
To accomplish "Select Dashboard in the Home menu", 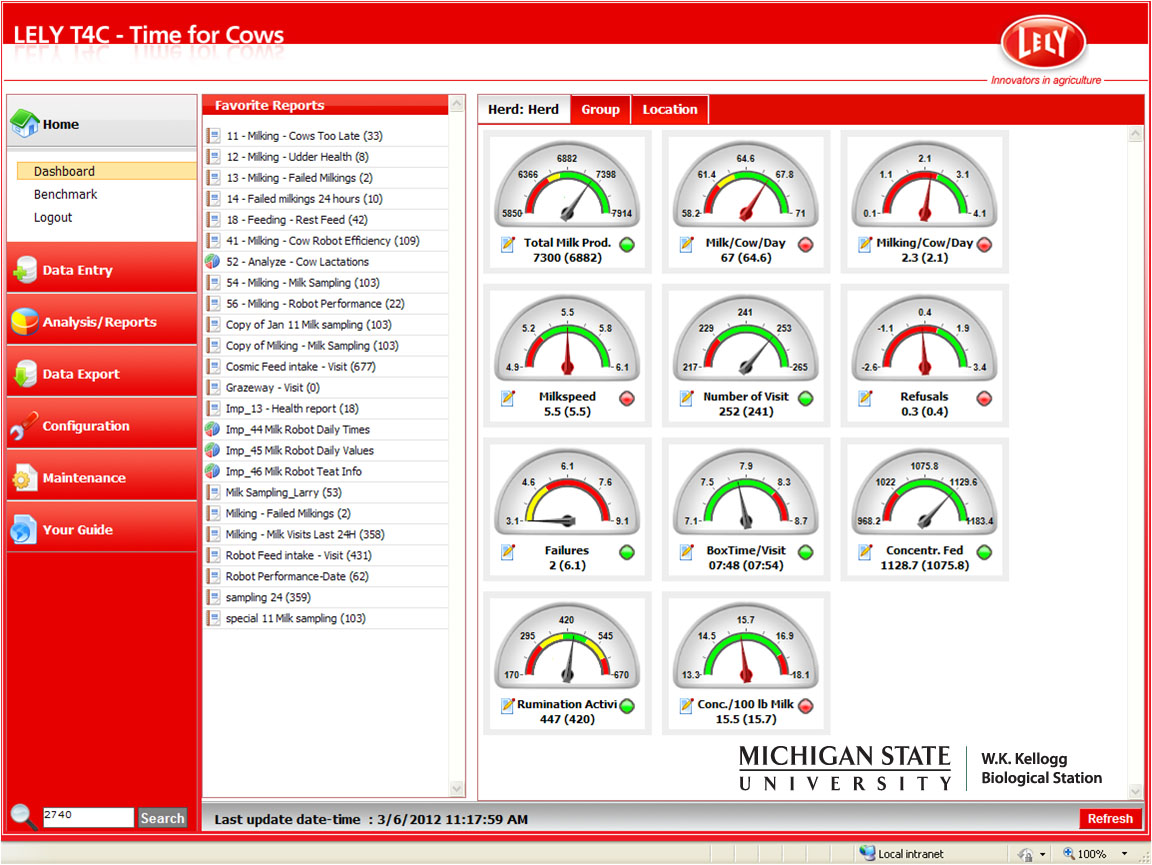I will pos(107,171).
